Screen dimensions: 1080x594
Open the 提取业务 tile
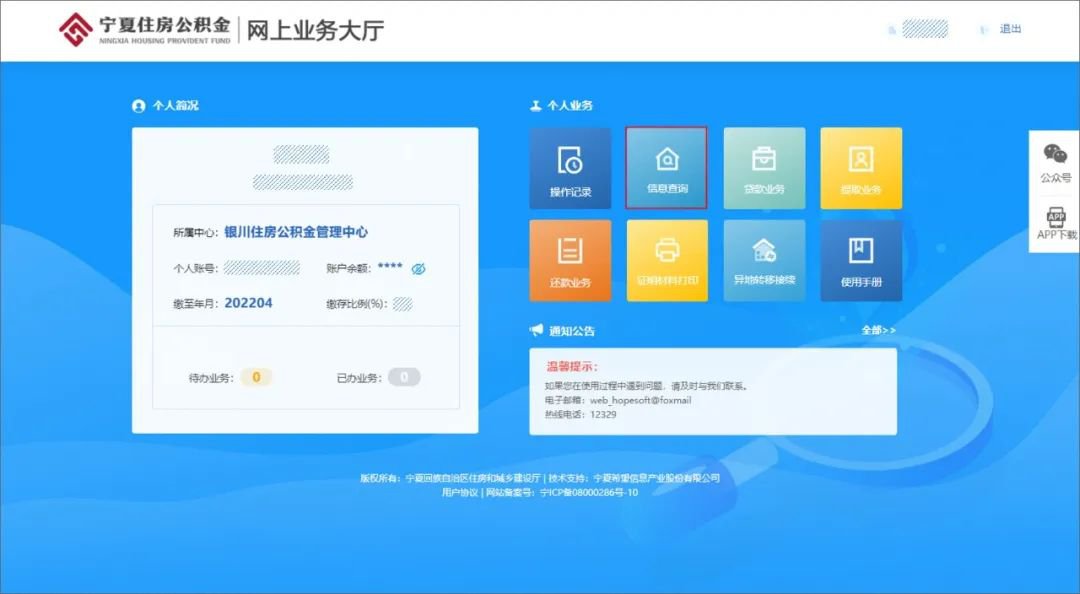point(861,168)
